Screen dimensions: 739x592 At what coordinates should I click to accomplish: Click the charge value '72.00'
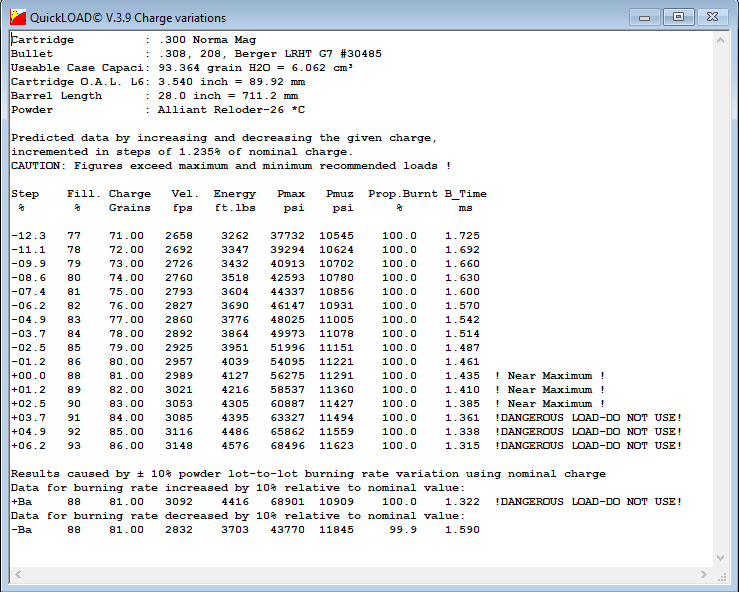(126, 250)
